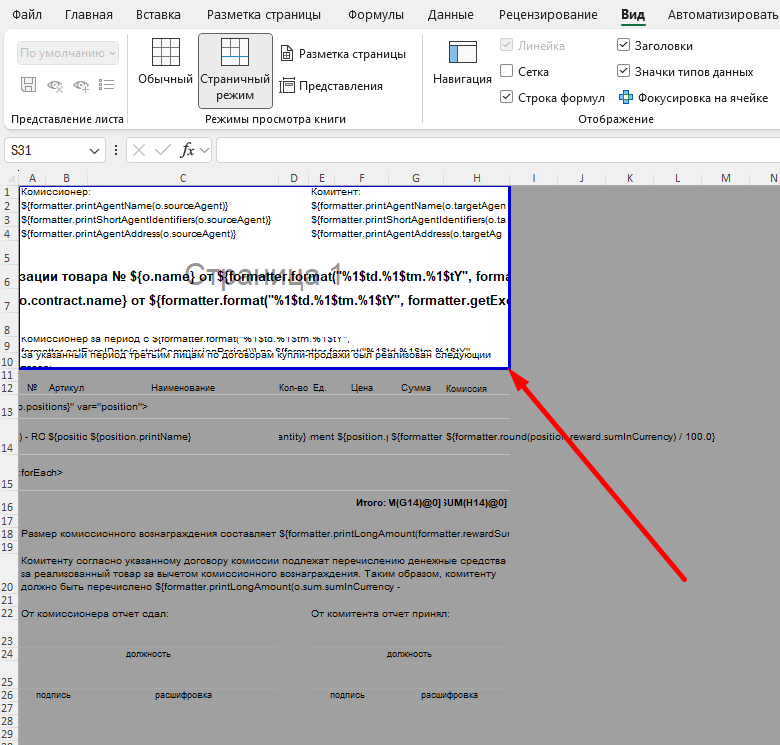This screenshot has width=780, height=745.
Task: Click the :forEach> cell in row 15
Action: pyautogui.click(x=41, y=472)
